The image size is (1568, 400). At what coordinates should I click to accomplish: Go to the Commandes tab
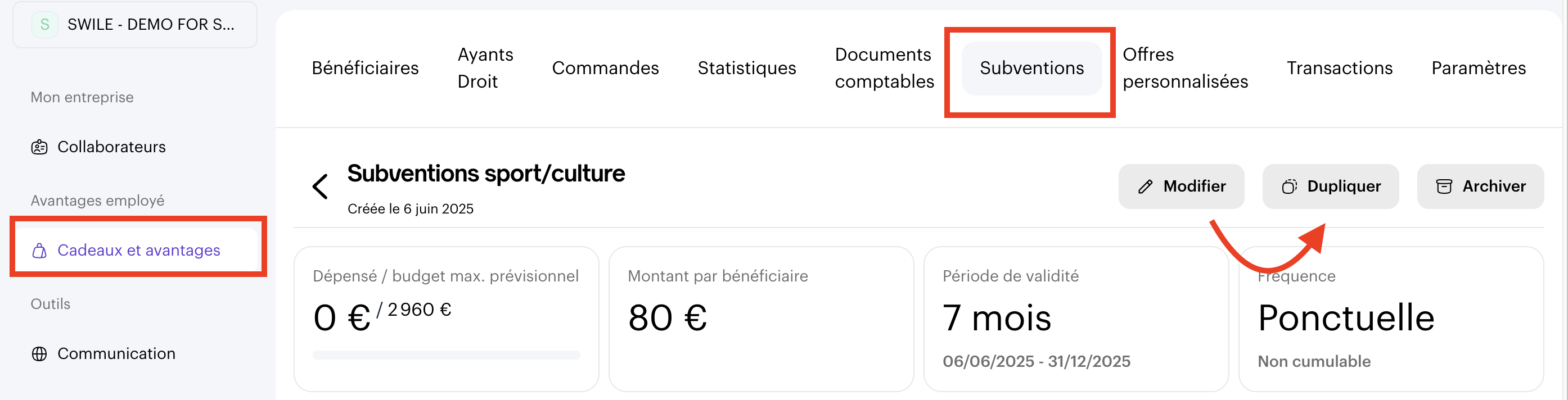tap(605, 68)
